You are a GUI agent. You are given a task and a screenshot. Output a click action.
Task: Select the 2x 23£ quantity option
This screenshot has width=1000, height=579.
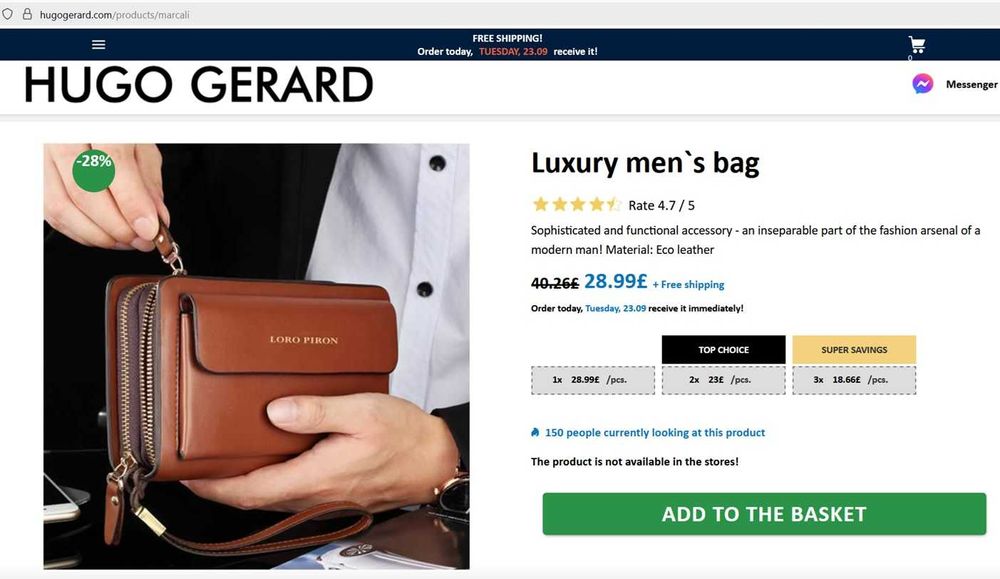723,380
